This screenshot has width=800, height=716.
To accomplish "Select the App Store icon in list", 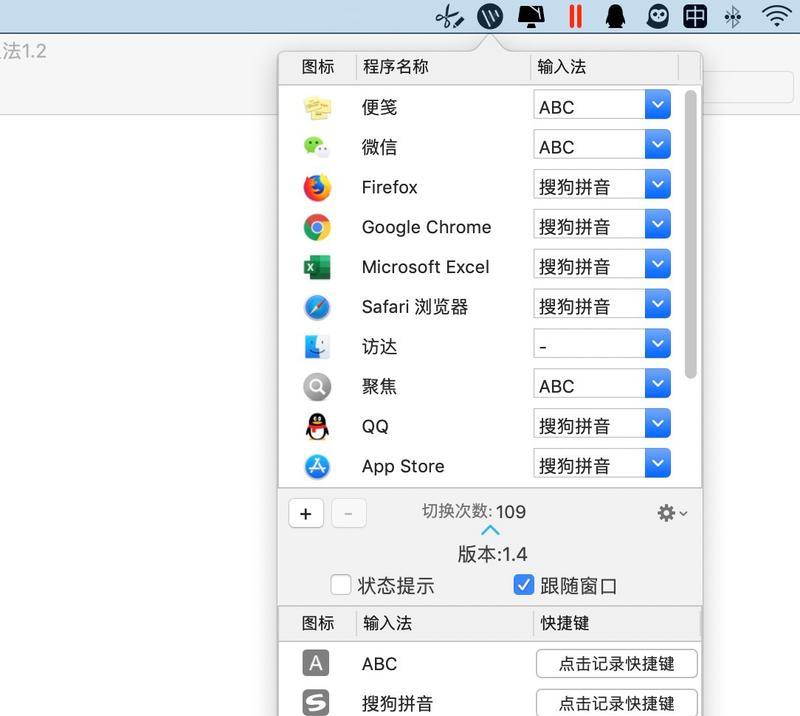I will [317, 466].
